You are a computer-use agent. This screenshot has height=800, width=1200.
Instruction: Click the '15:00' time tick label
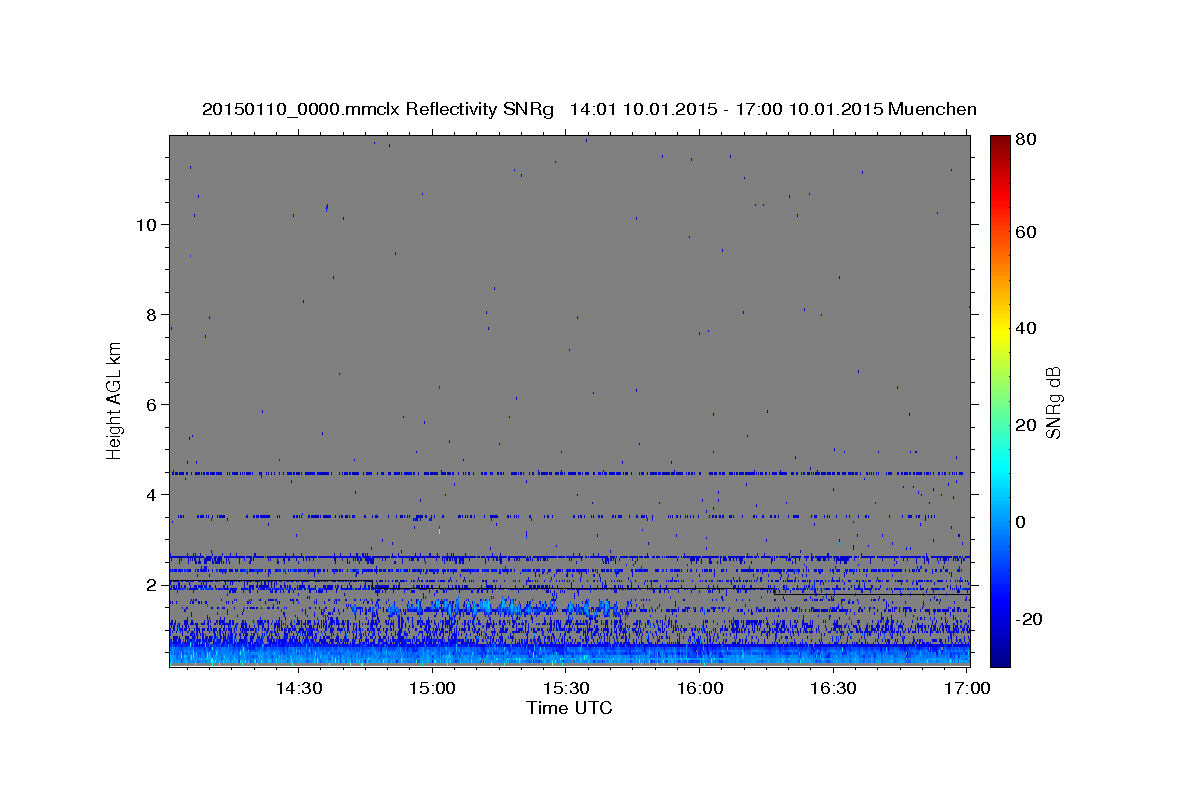(432, 688)
